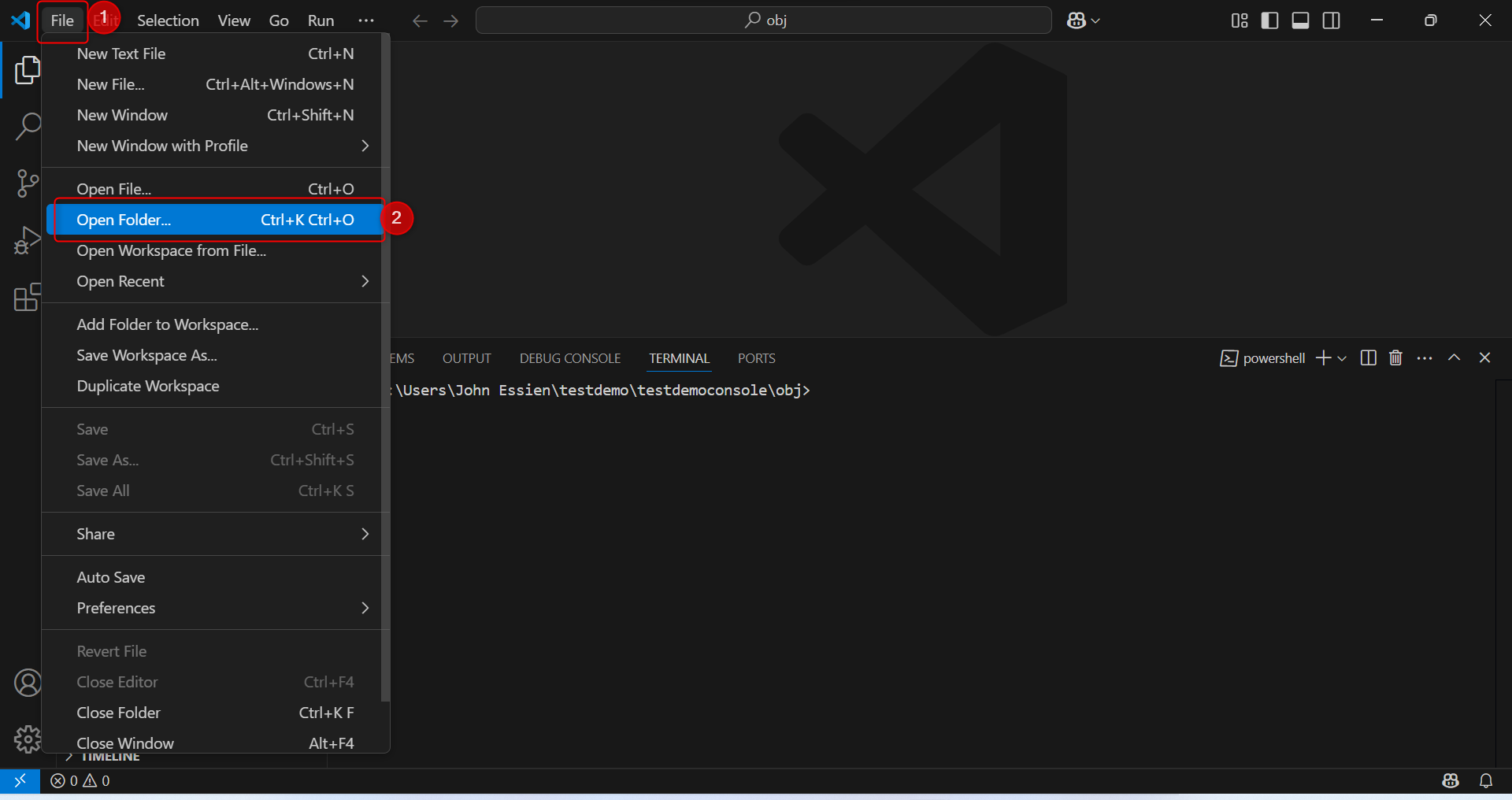Open the Manage gear icon
Screen dimensions: 1512x800
[x=28, y=739]
